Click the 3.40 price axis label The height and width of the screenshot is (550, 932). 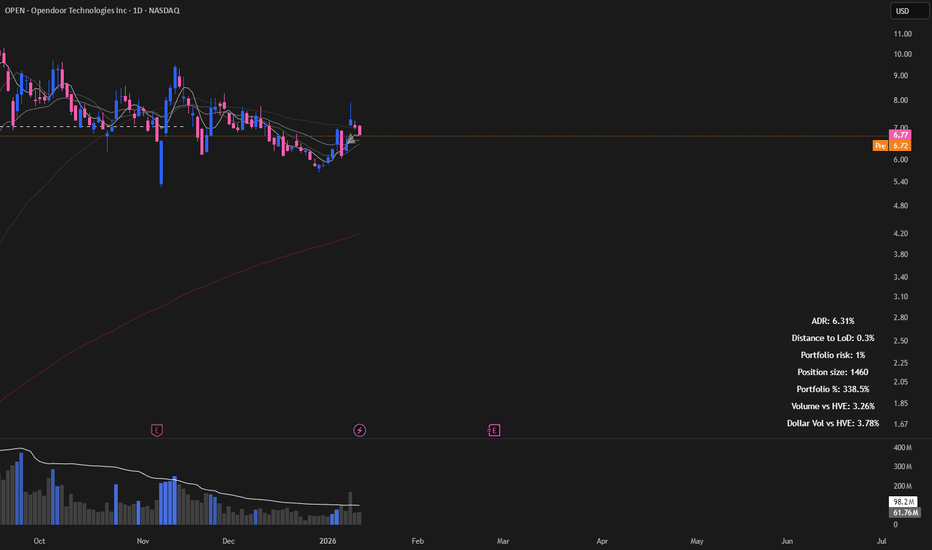click(x=900, y=277)
